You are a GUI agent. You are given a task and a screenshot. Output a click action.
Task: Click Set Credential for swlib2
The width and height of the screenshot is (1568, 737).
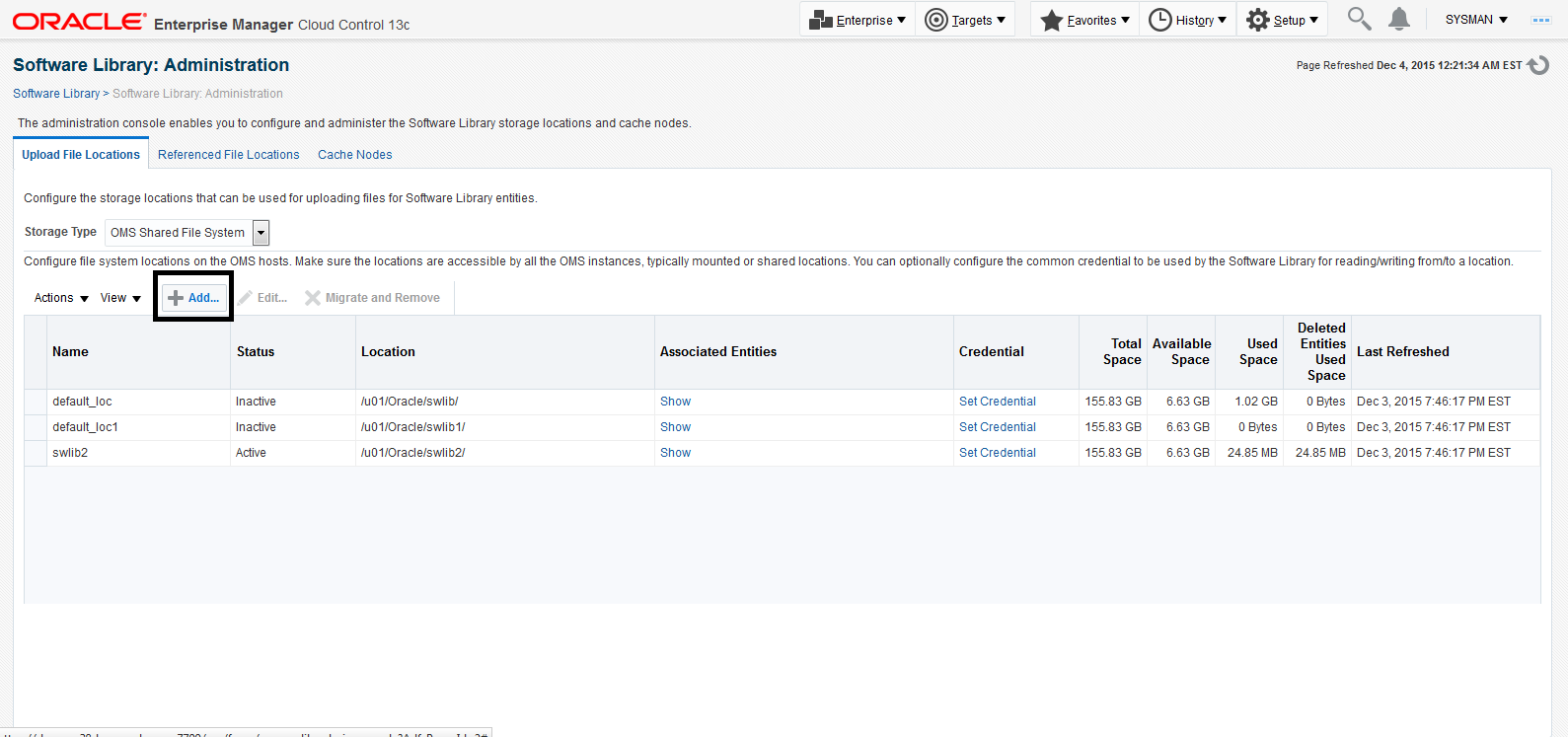pyautogui.click(x=997, y=453)
